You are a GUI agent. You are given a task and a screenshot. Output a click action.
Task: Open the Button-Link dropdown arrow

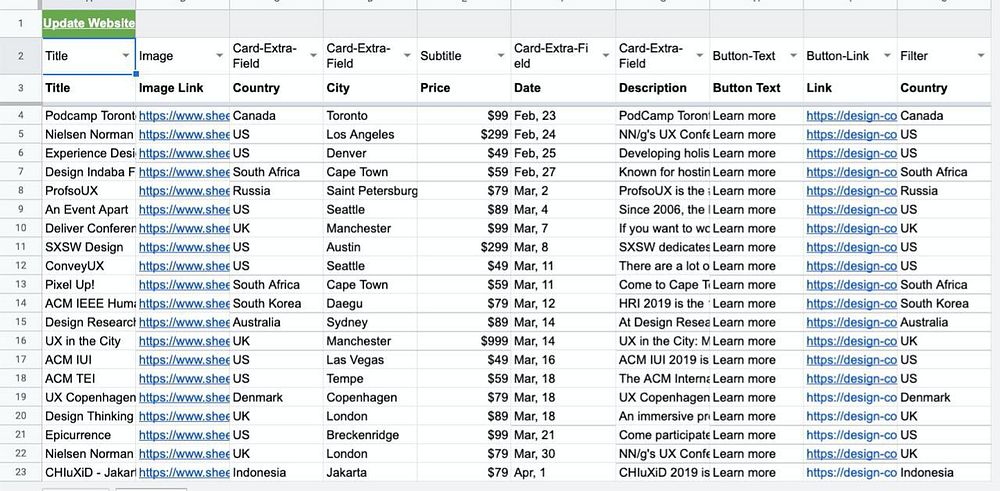point(887,56)
